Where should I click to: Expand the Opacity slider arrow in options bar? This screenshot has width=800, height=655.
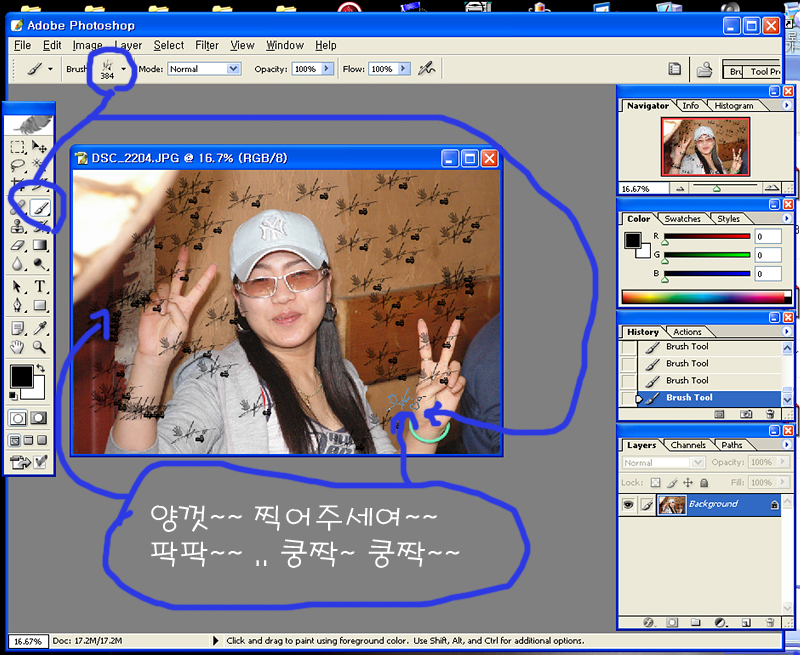point(325,69)
